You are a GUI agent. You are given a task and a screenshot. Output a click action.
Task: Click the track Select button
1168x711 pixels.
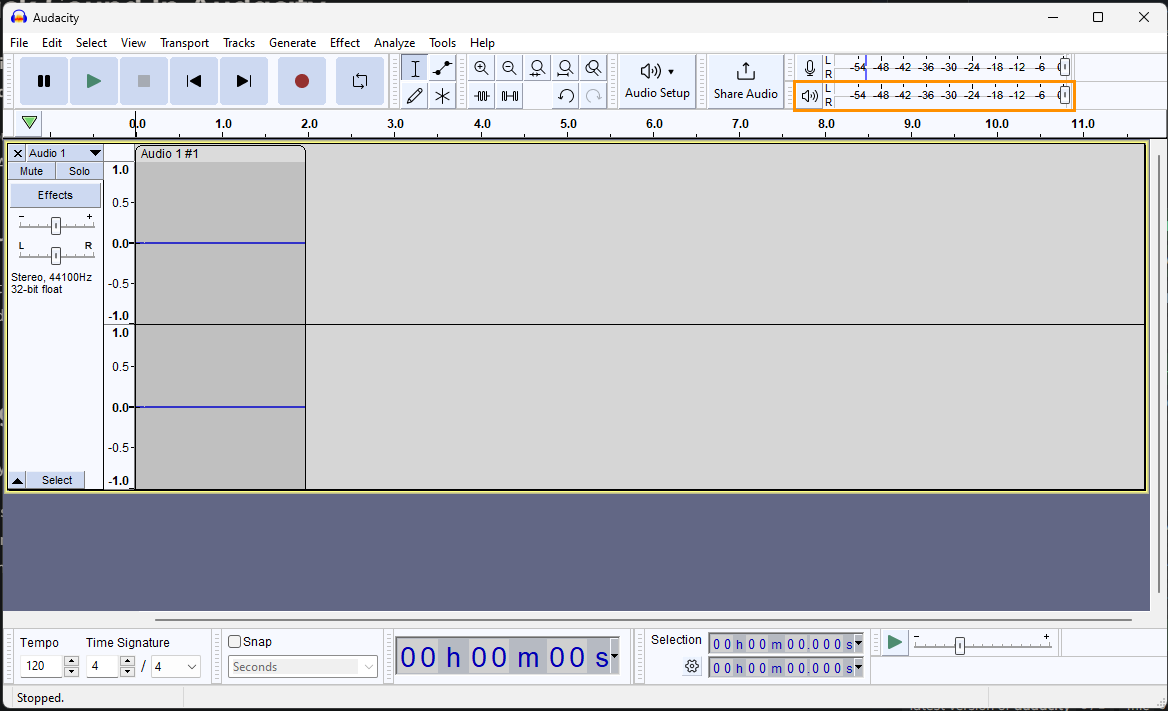(x=57, y=480)
